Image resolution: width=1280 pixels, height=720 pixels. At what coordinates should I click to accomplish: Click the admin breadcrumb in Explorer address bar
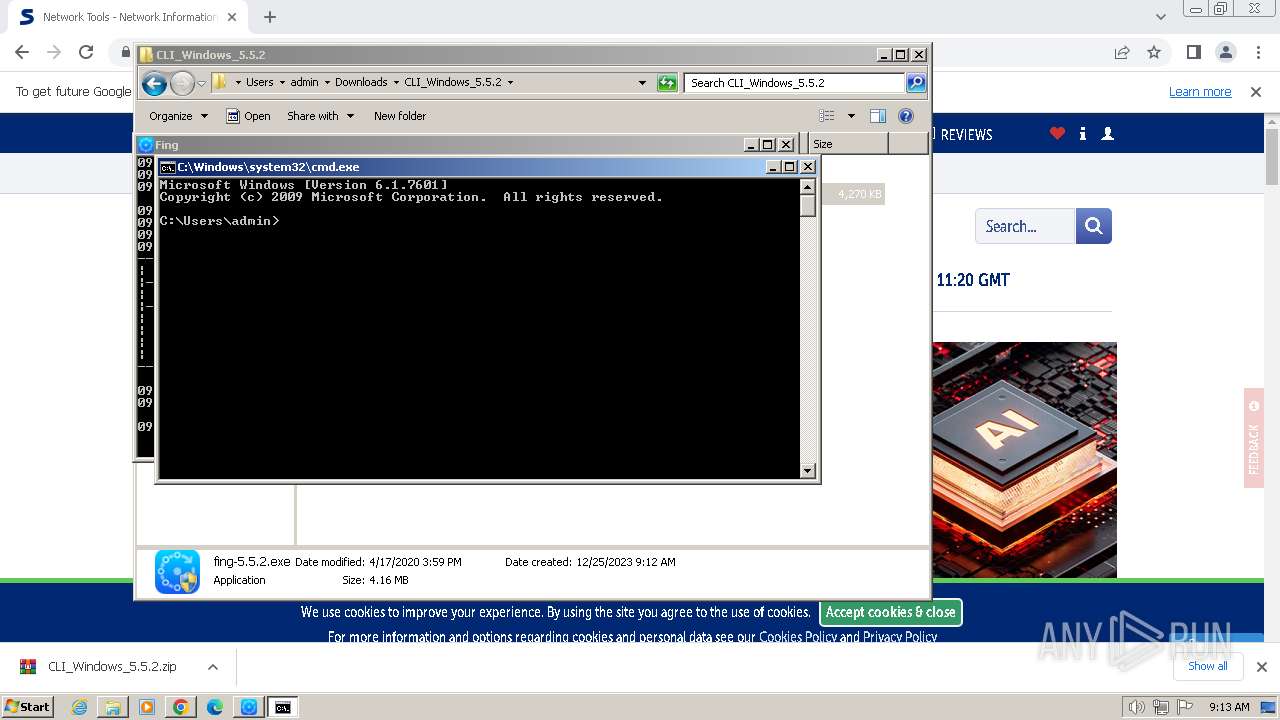click(304, 82)
